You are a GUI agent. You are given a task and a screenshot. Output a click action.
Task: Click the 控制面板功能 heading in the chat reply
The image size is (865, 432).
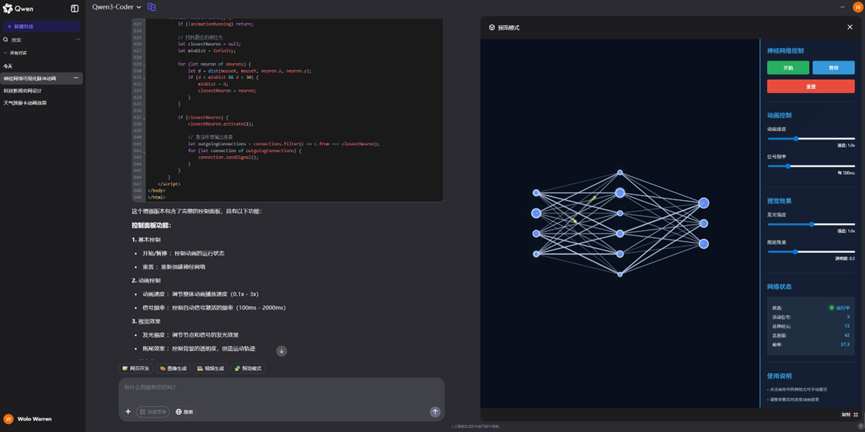click(x=152, y=225)
